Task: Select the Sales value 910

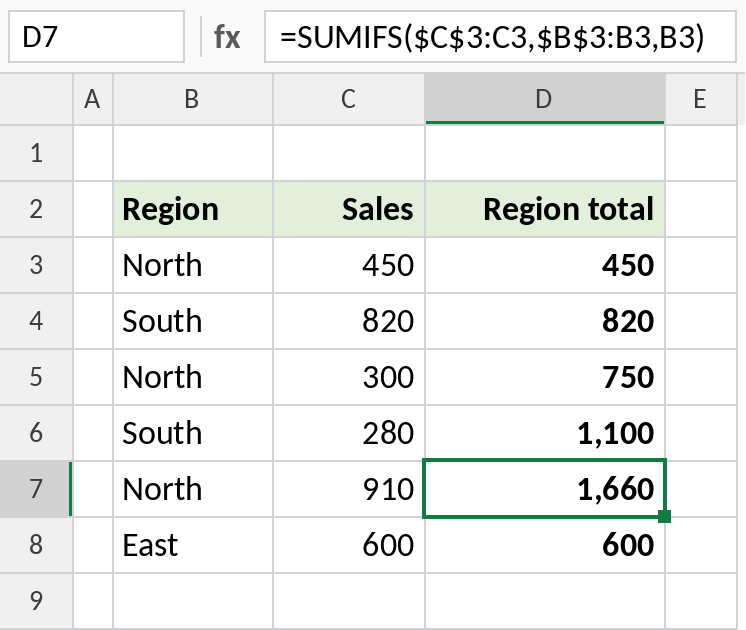Action: (x=349, y=489)
